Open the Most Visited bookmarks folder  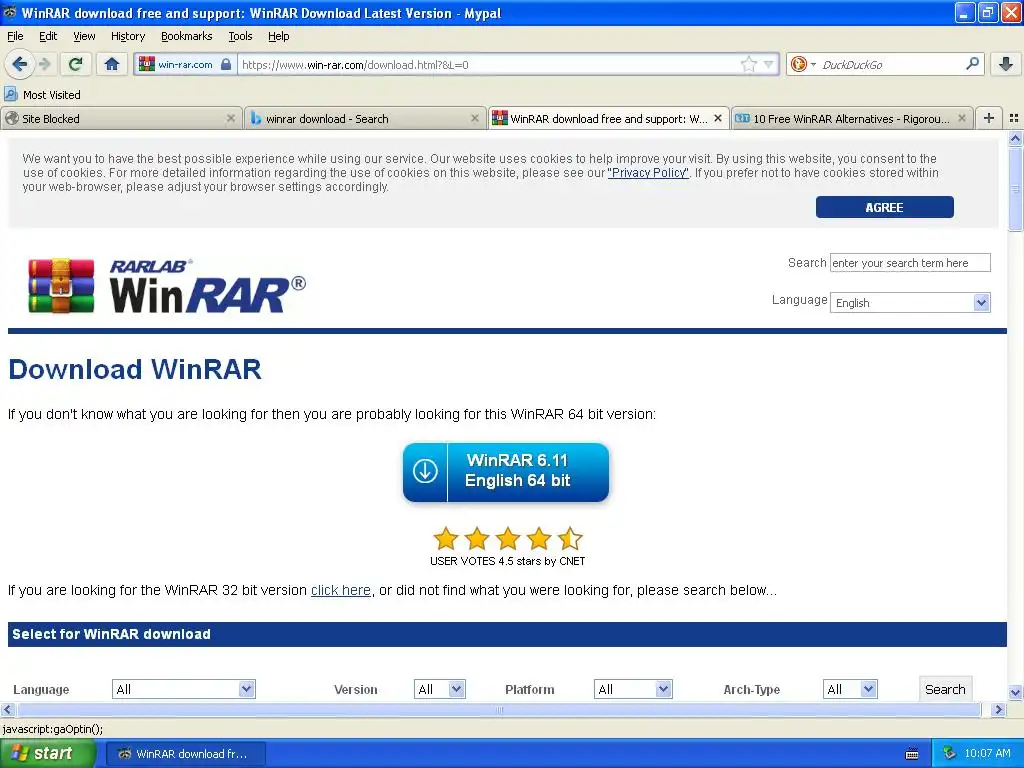[43, 95]
